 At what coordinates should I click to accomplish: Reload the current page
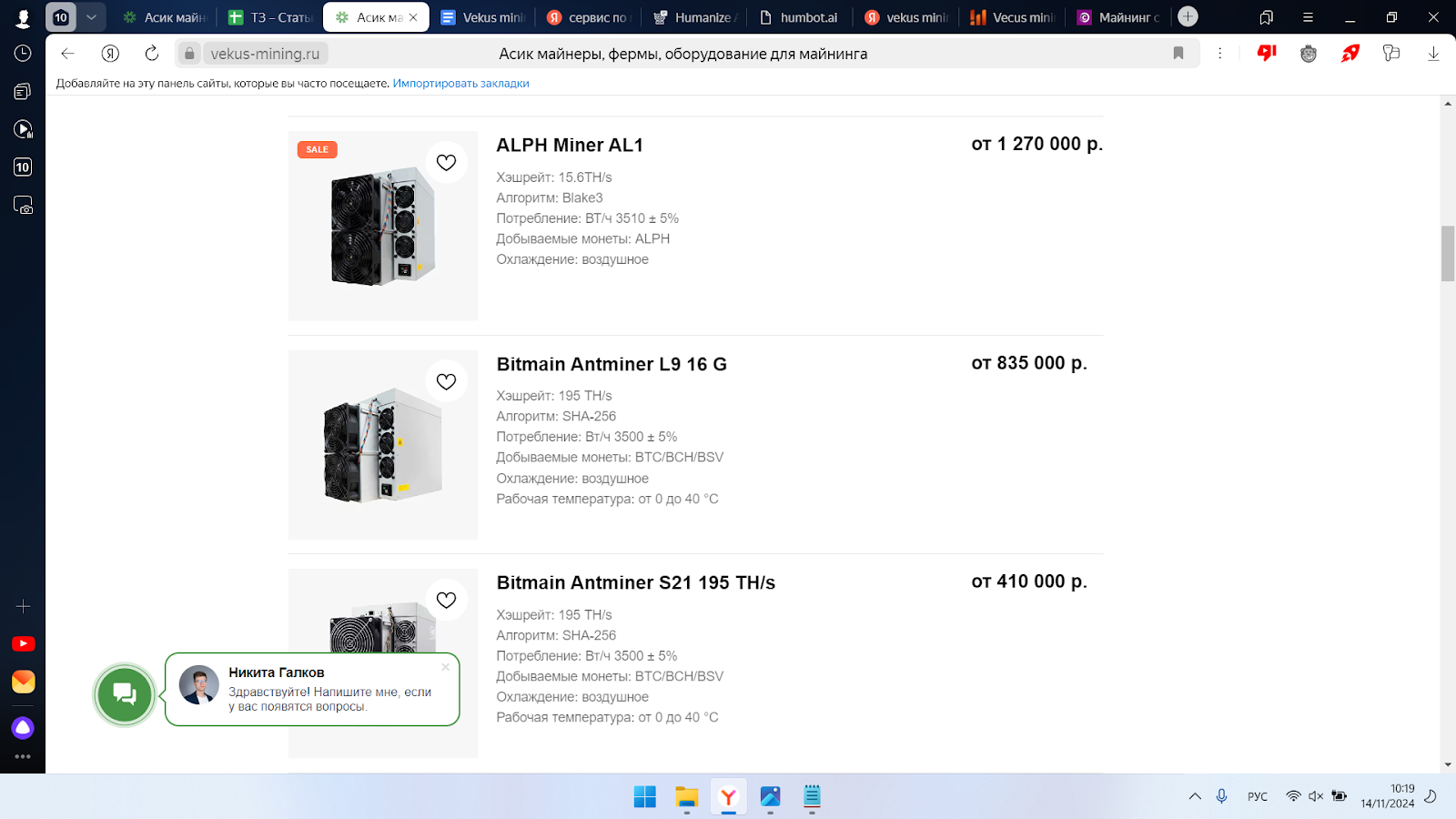click(x=152, y=54)
